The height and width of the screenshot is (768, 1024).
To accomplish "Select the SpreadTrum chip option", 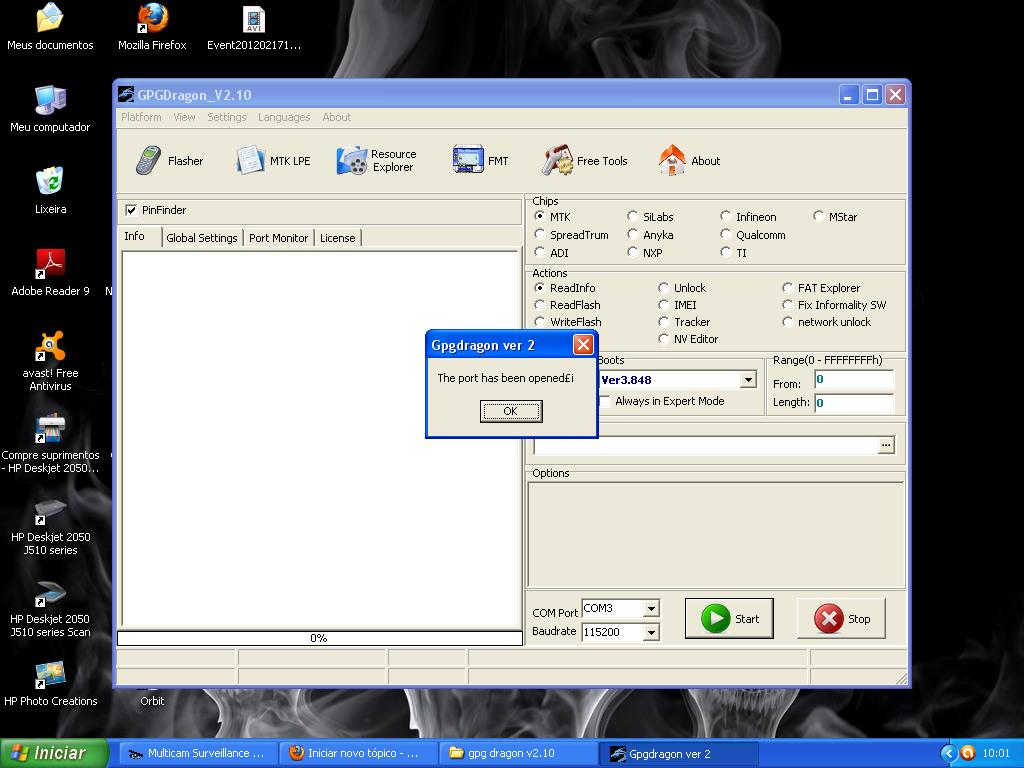I will [x=539, y=234].
